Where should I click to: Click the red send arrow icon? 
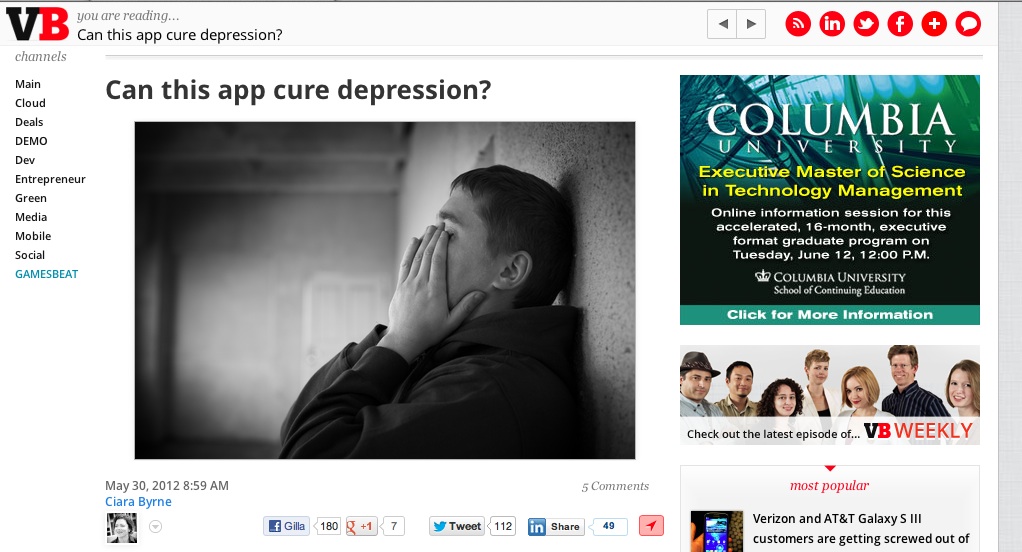[x=651, y=526]
